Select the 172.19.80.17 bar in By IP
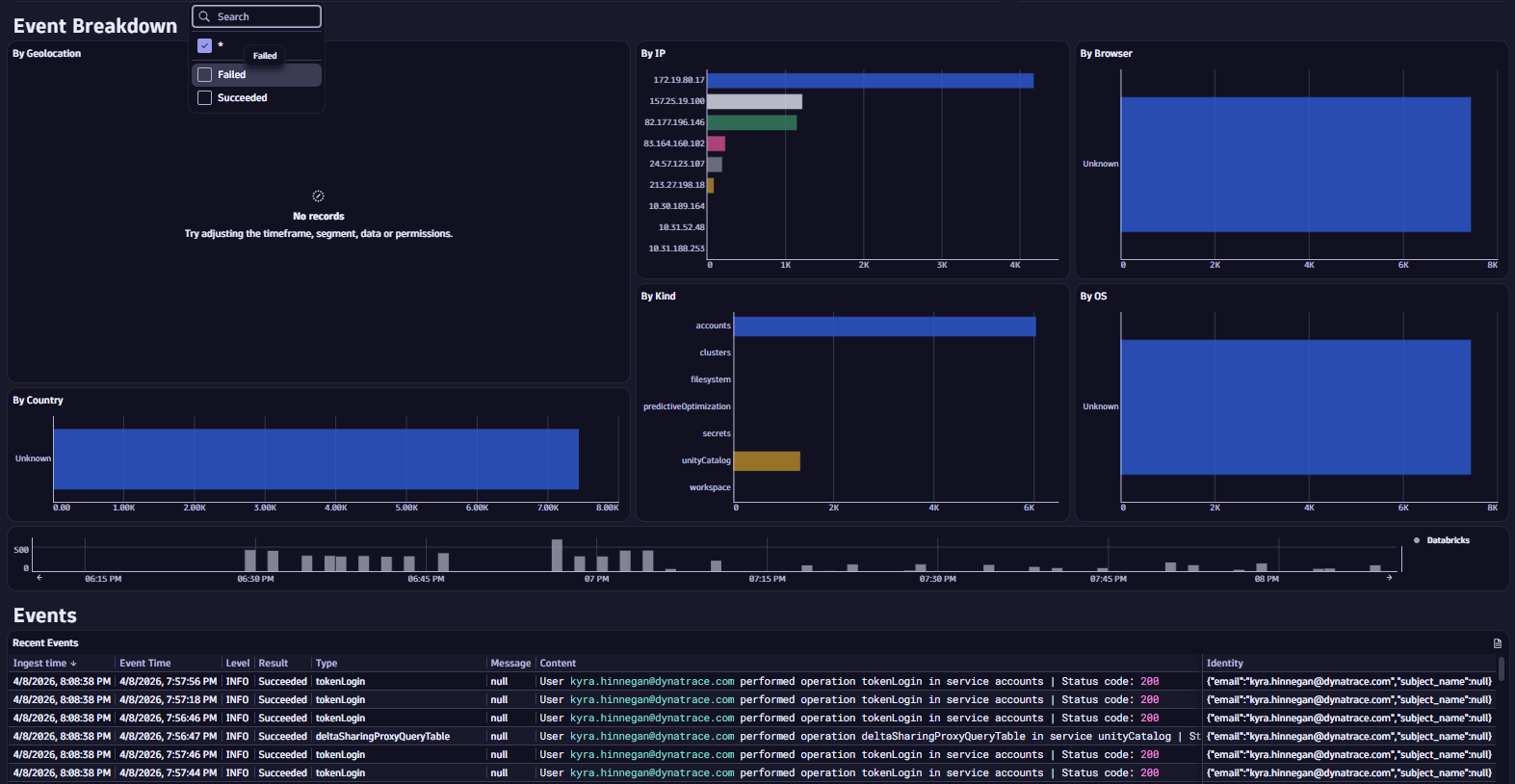This screenshot has height=784, width=1515. point(870,80)
